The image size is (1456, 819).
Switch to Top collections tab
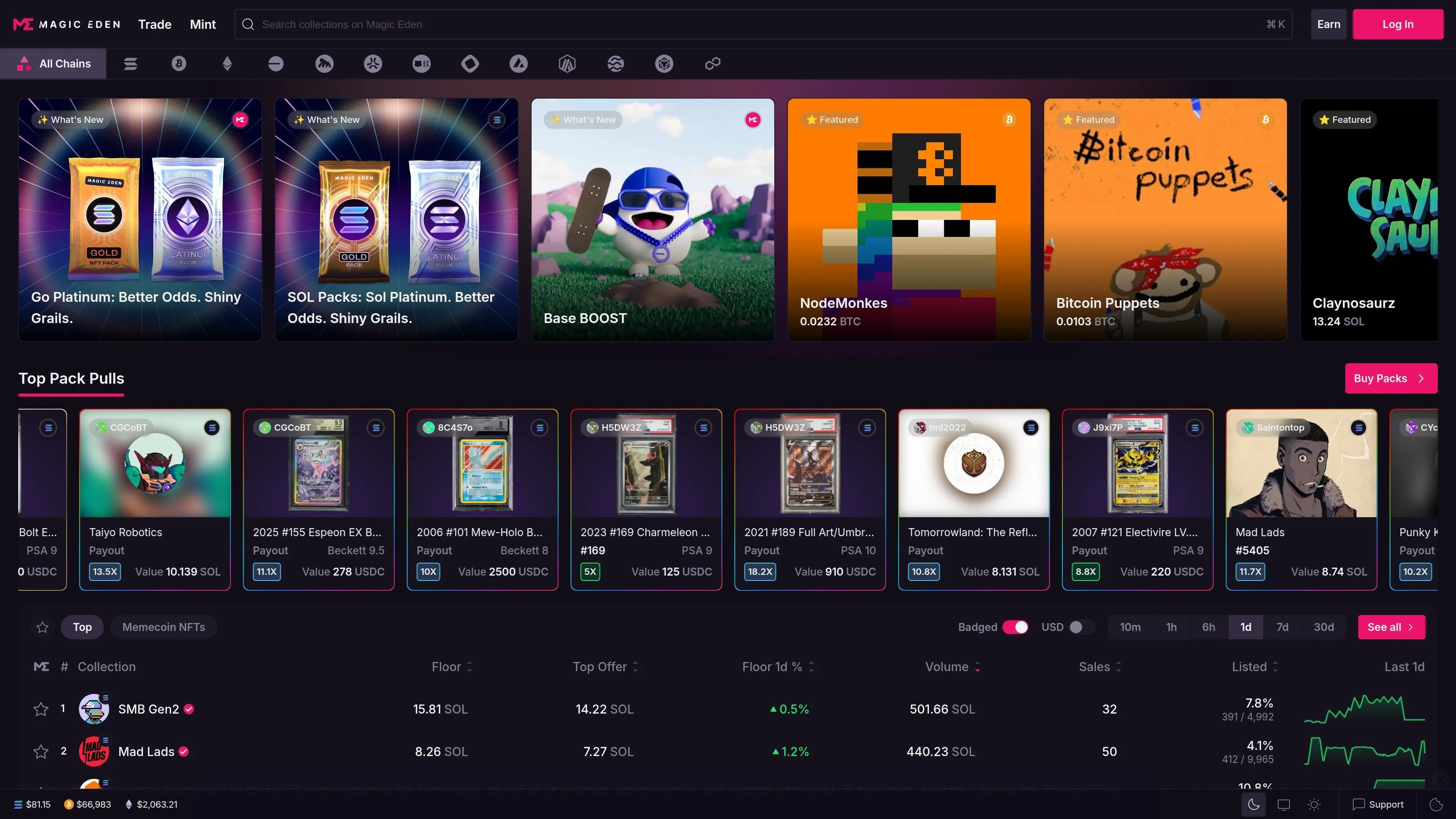point(82,628)
